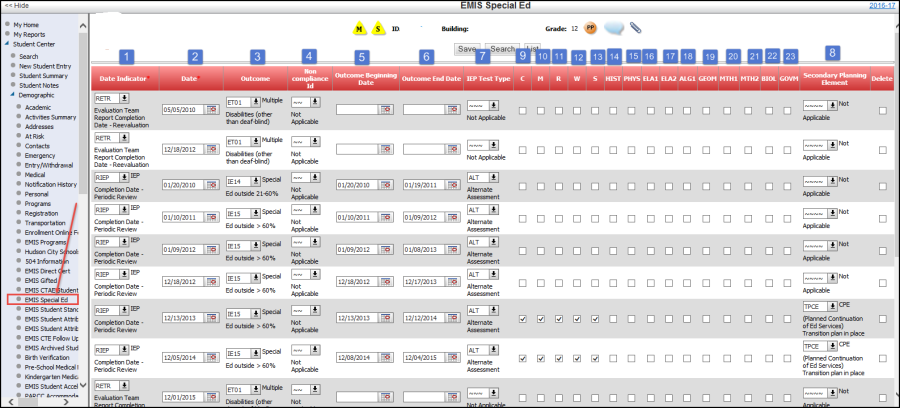Viewport: 900px width, 408px height.
Task: Open the first row RETR Date Indicator dropdown
Action: point(126,99)
